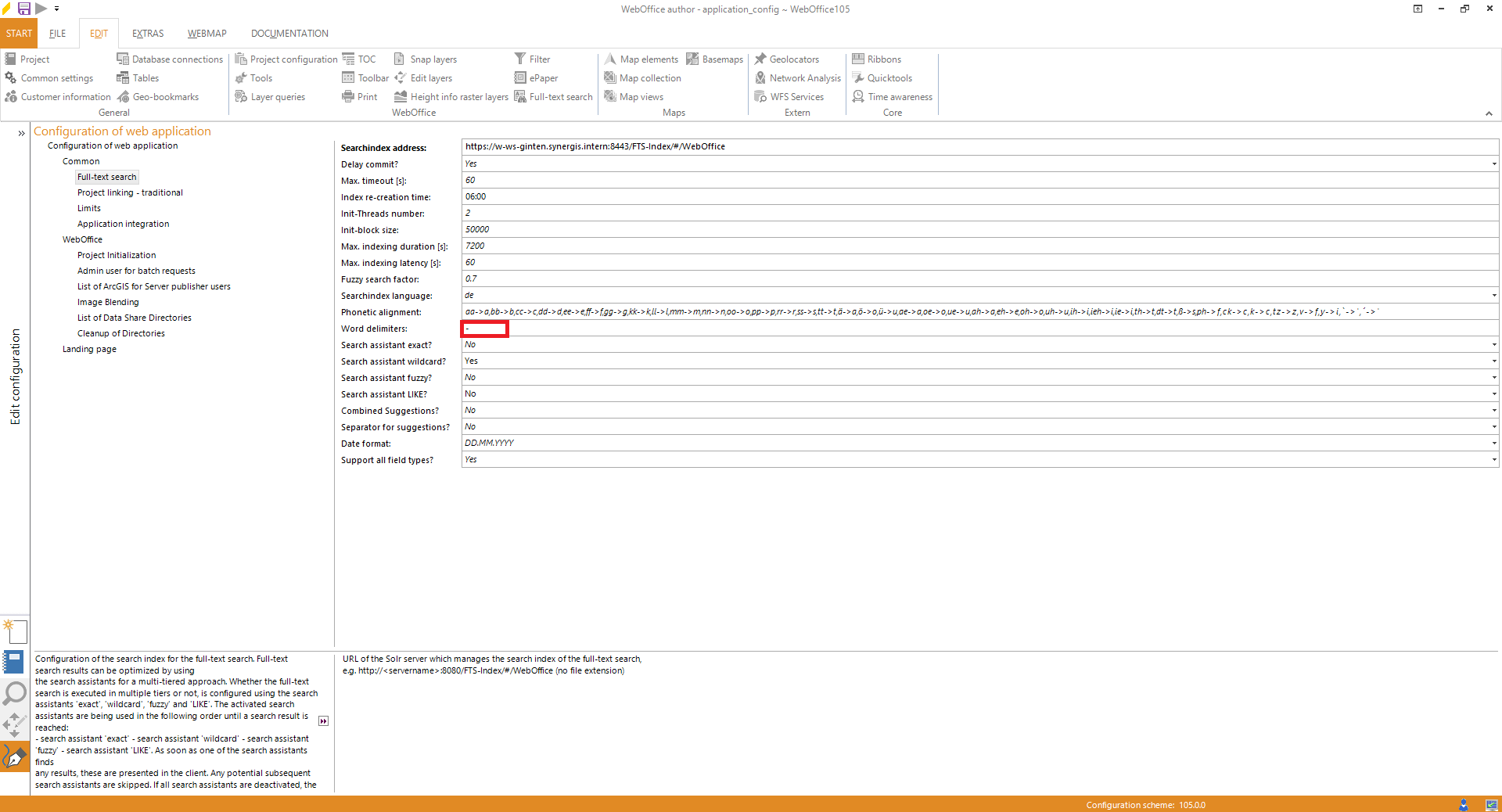Select Cleanup of Directories in the tree
The image size is (1502, 812).
click(120, 332)
